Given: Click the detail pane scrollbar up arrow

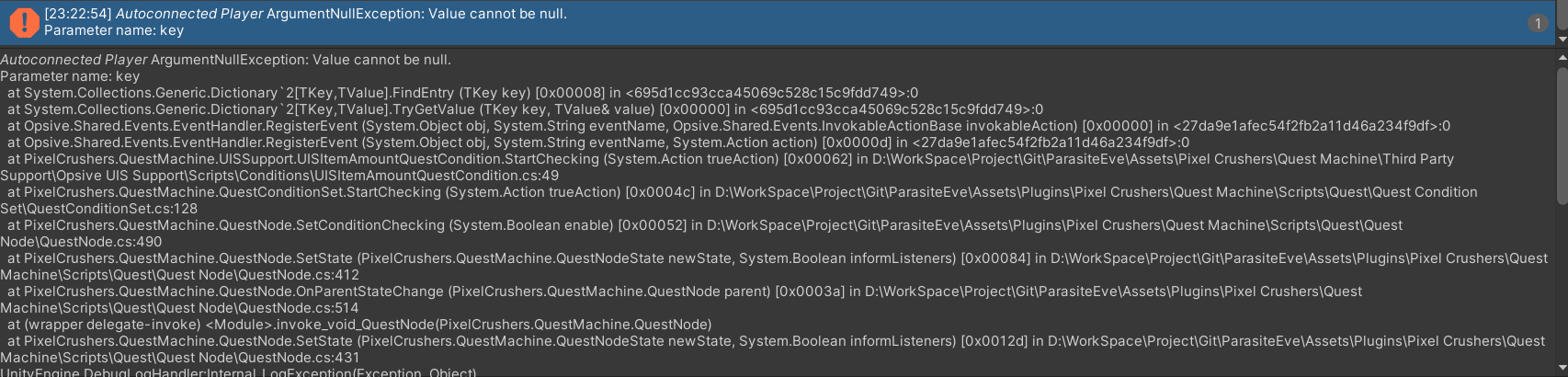Looking at the screenshot, I should 1562,57.
